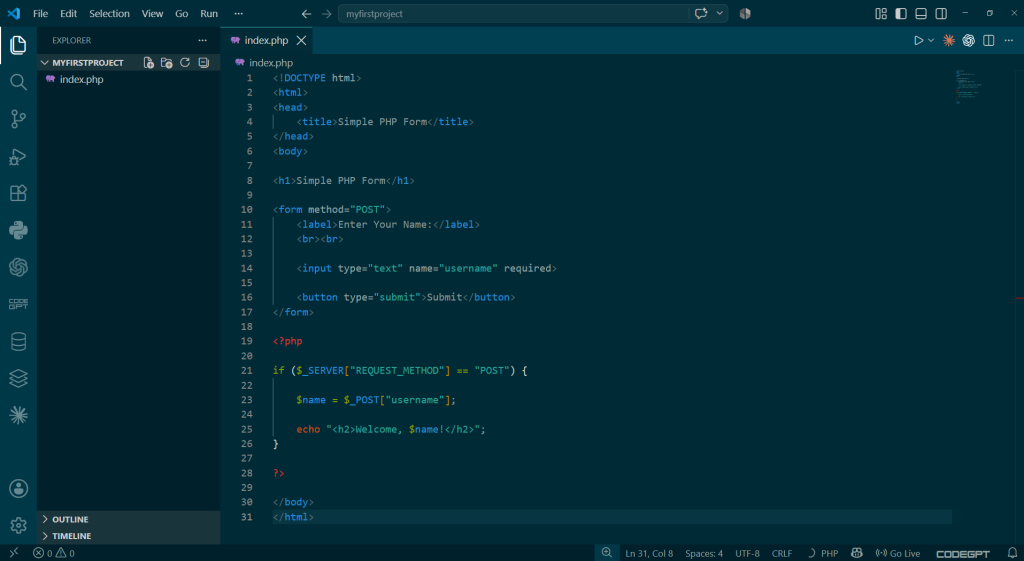Open the Run and Debug view

18,156
